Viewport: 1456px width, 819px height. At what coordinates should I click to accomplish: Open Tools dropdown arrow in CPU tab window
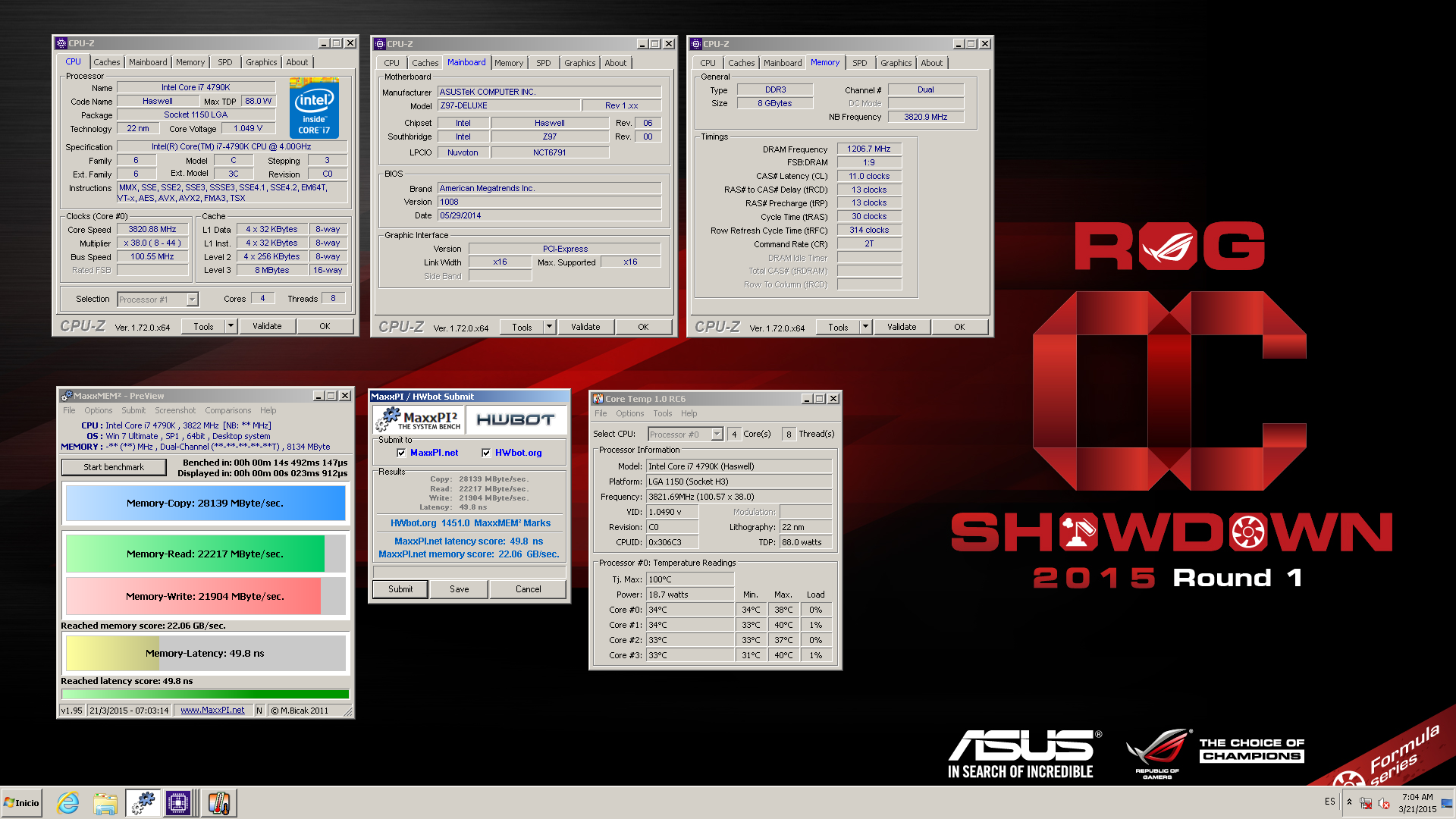click(231, 327)
